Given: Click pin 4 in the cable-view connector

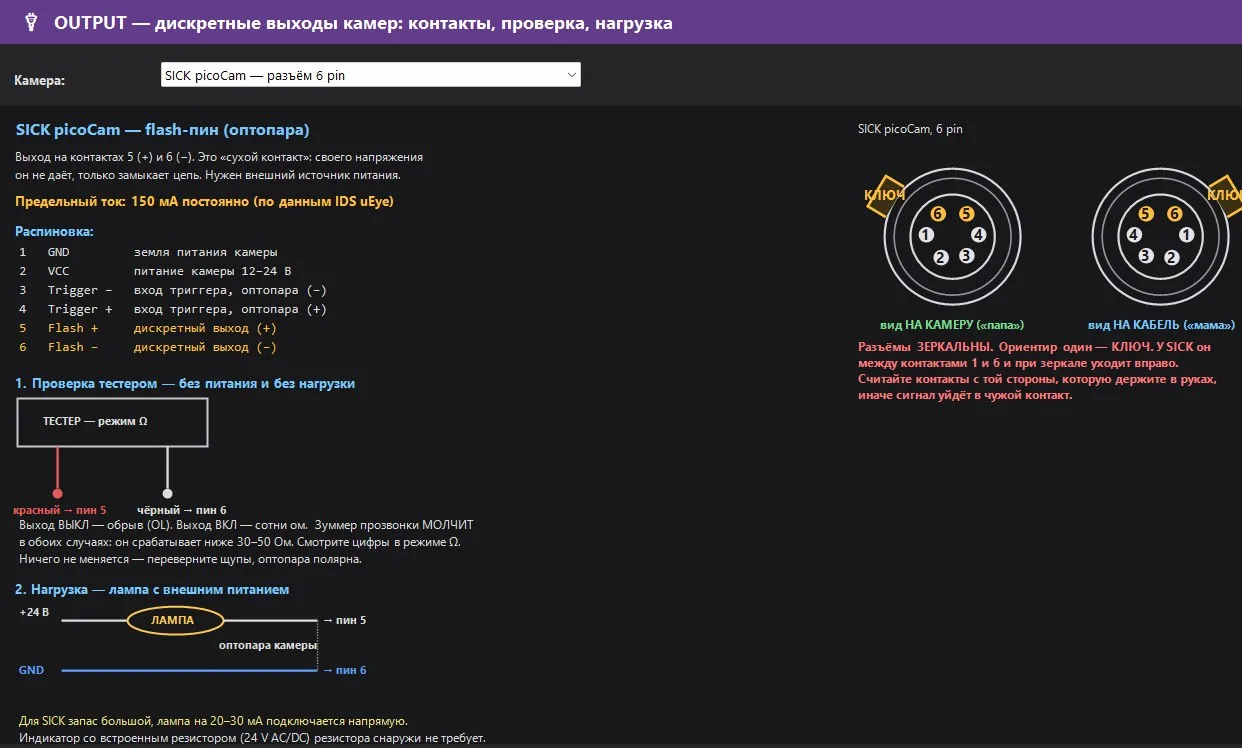Looking at the screenshot, I should (1134, 235).
